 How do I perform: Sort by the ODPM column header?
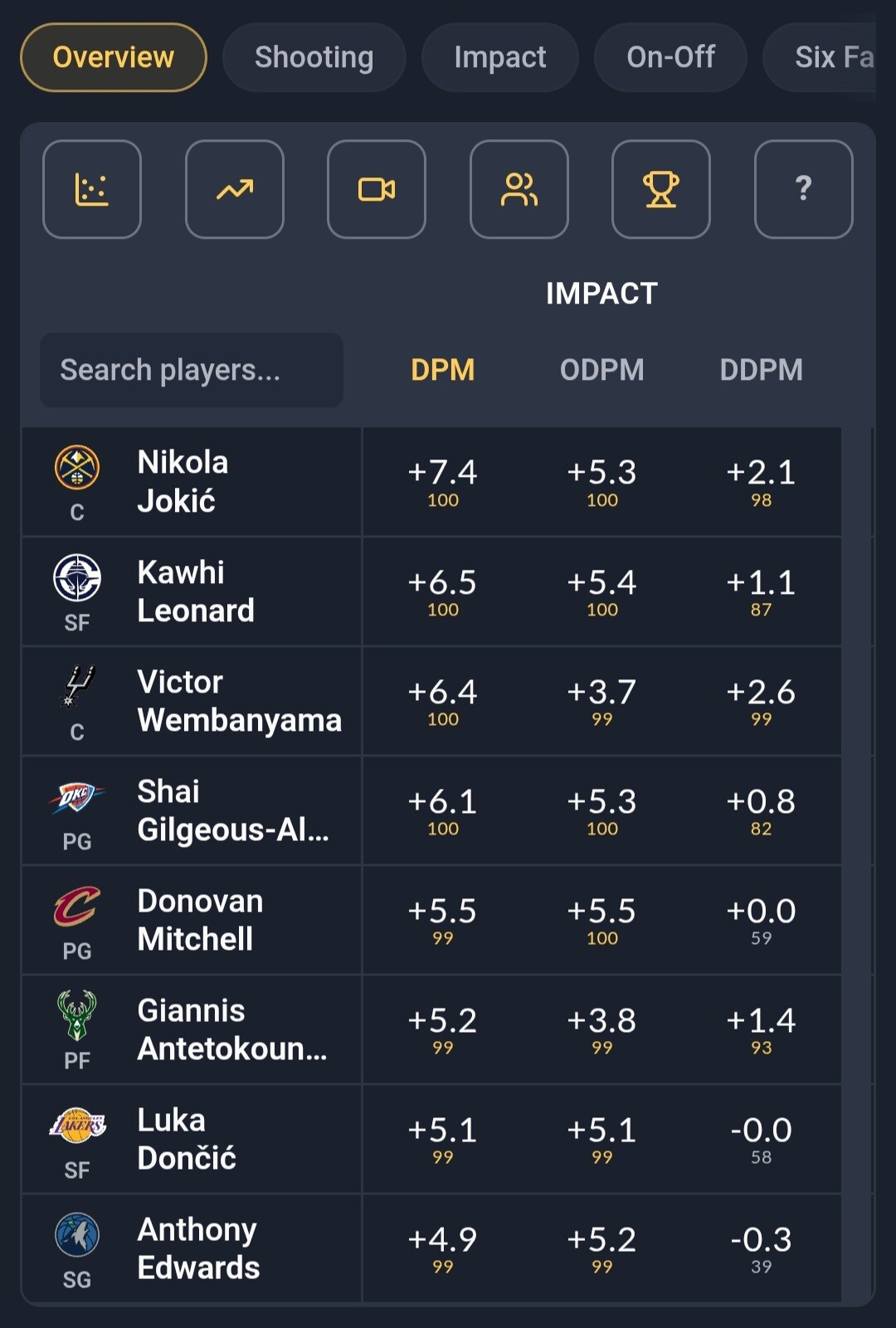coord(602,370)
